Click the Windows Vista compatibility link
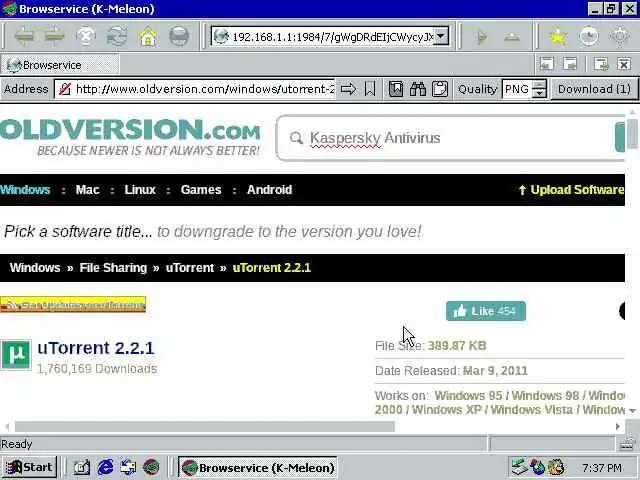Viewport: 640px width, 480px height. pos(532,409)
